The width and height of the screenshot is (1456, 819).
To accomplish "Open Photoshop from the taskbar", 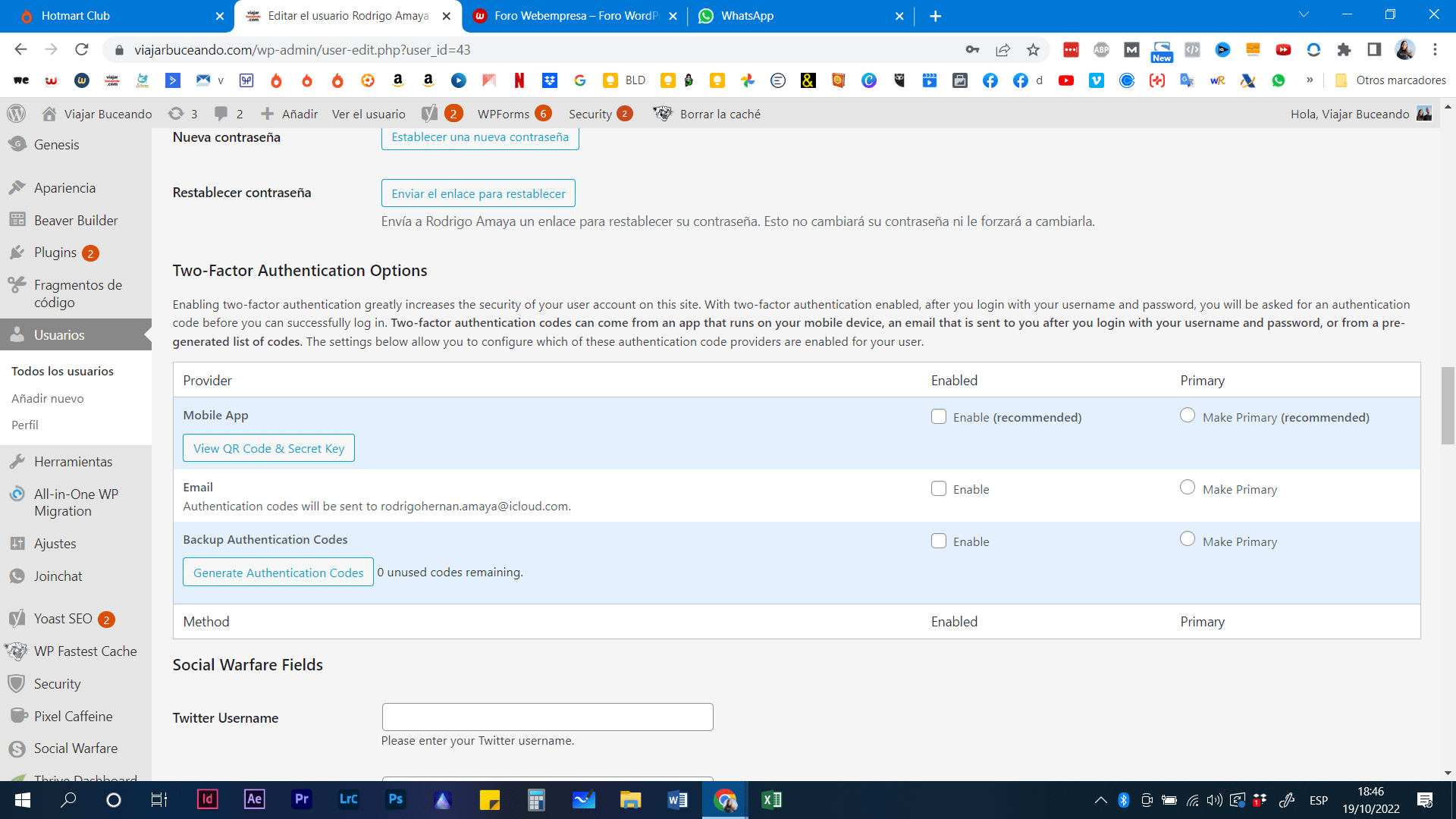I will tap(396, 799).
